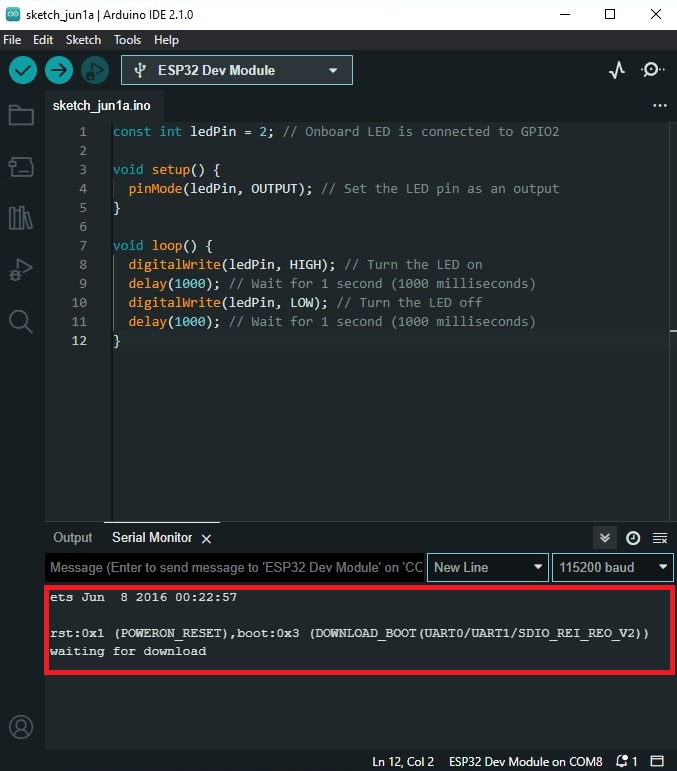677x771 pixels.
Task: Click the 'digitalWrite(ledPin, LOW);' statement
Action: pyautogui.click(x=228, y=302)
